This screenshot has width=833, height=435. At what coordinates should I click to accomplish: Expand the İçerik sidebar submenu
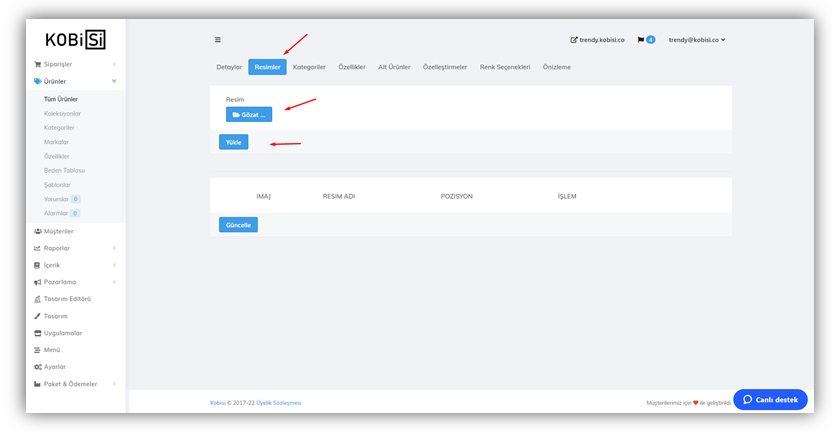(114, 265)
